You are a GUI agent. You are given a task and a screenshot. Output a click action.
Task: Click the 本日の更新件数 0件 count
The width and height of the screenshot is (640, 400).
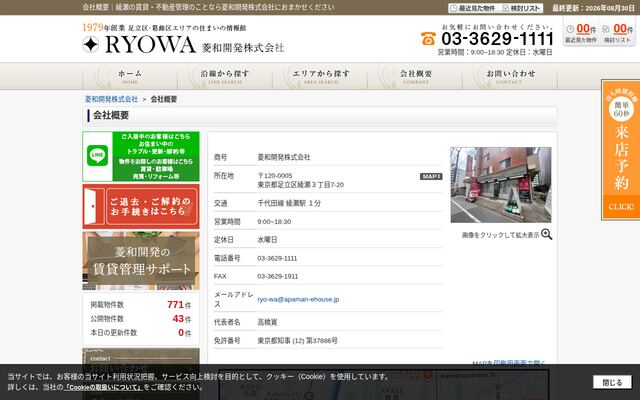[141, 333]
